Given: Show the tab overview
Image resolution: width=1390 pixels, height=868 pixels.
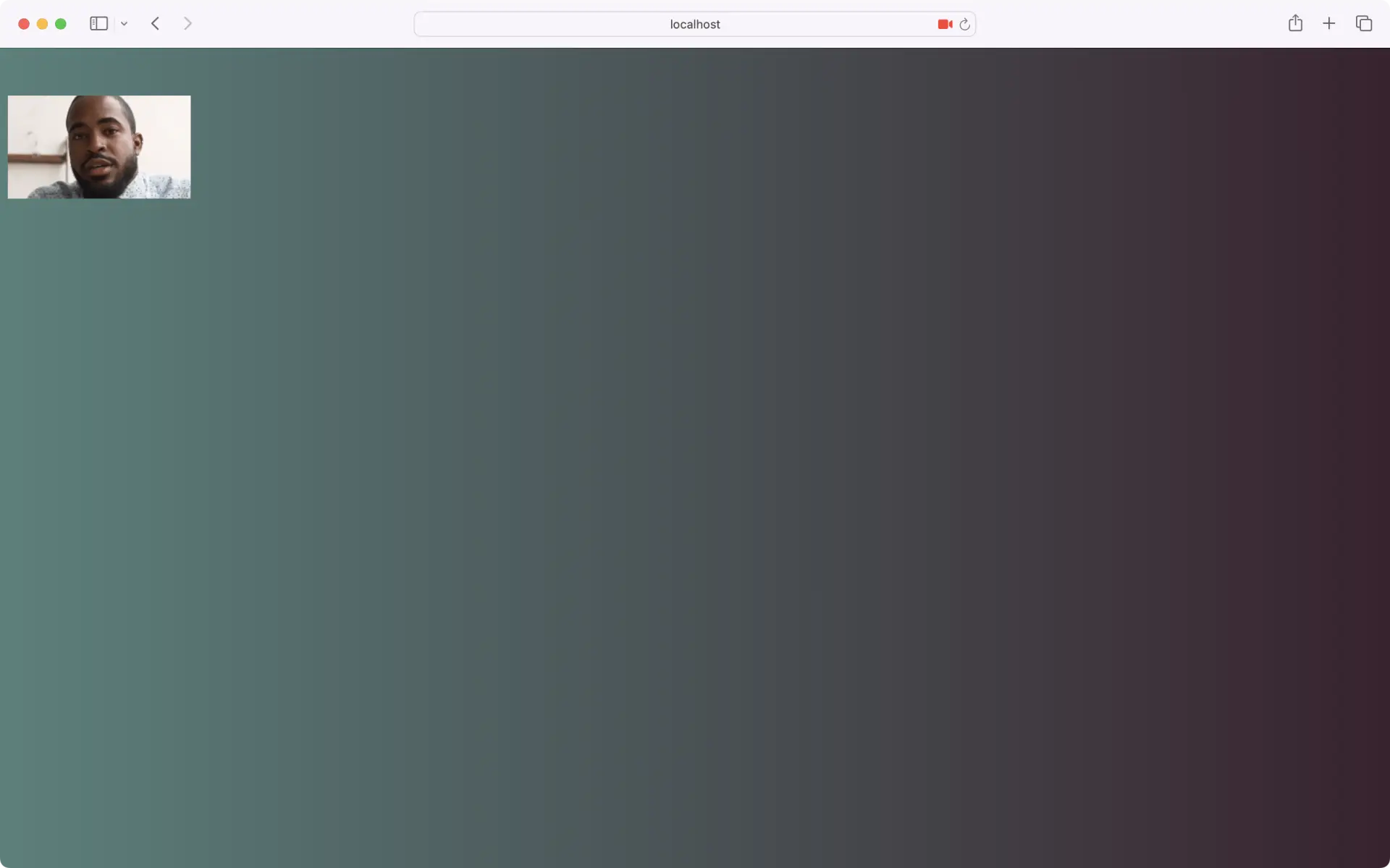Looking at the screenshot, I should click(x=1363, y=24).
